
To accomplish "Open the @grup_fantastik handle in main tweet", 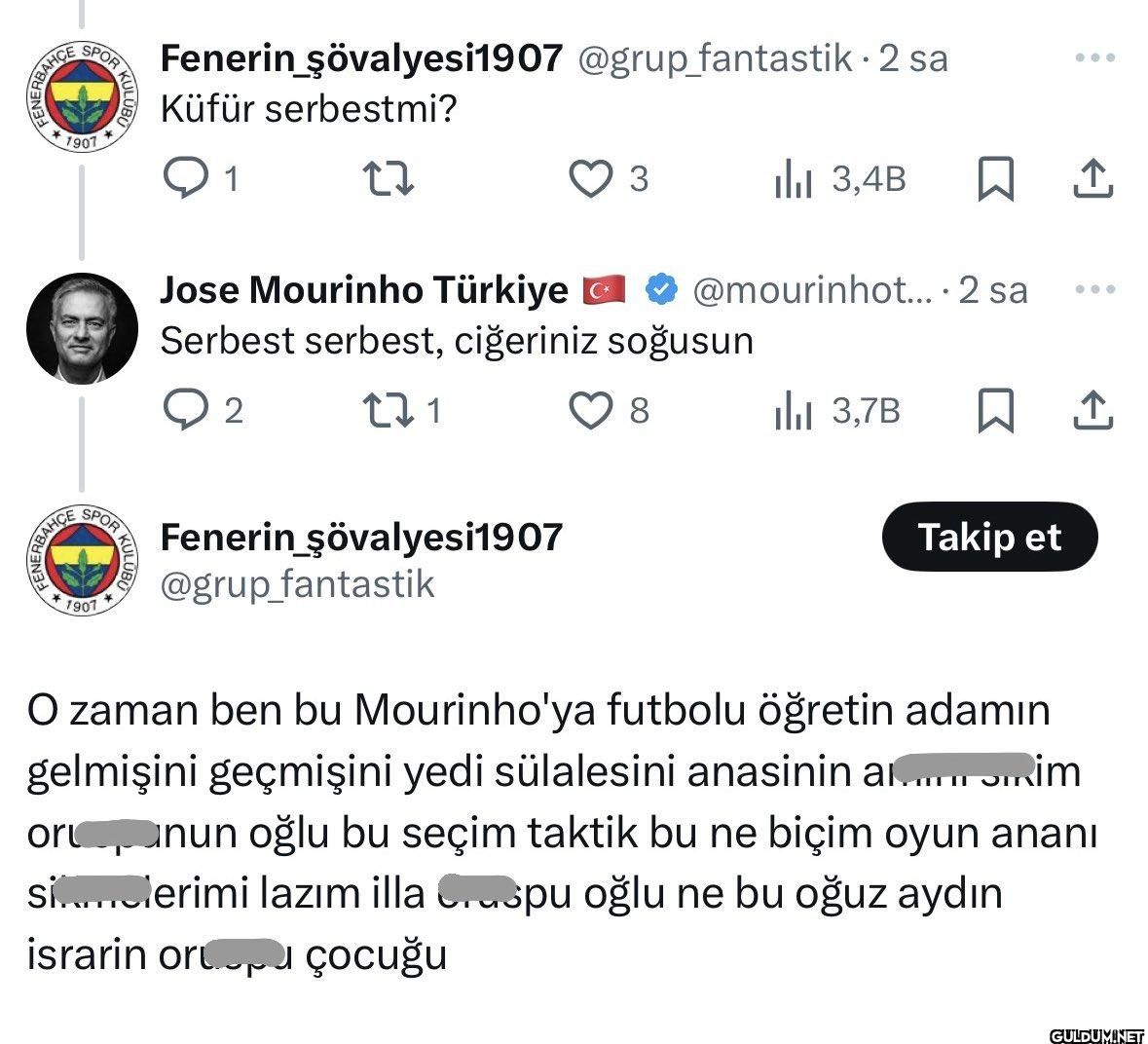I will 297,584.
